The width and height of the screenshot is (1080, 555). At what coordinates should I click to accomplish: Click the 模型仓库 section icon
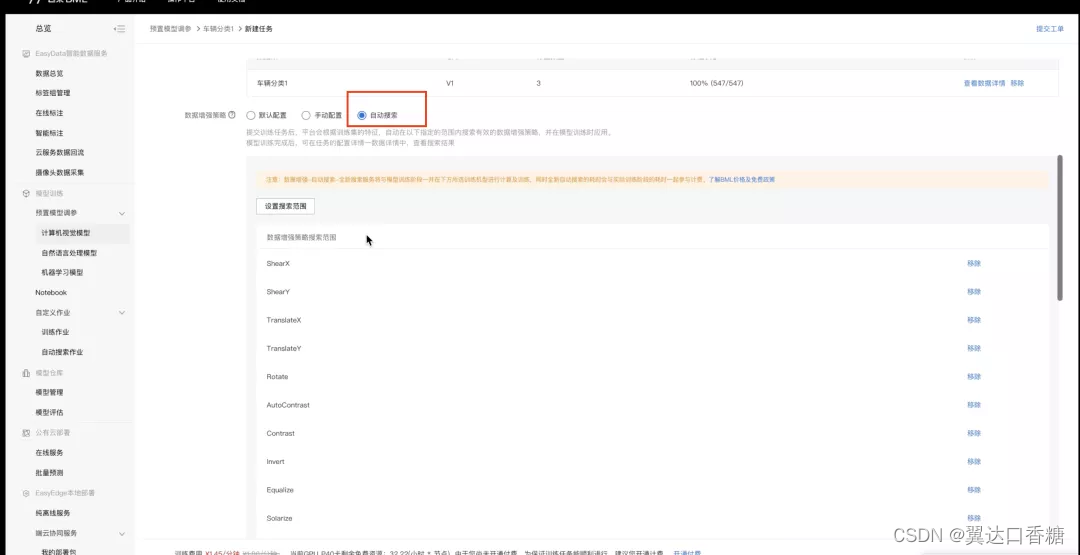coord(26,373)
